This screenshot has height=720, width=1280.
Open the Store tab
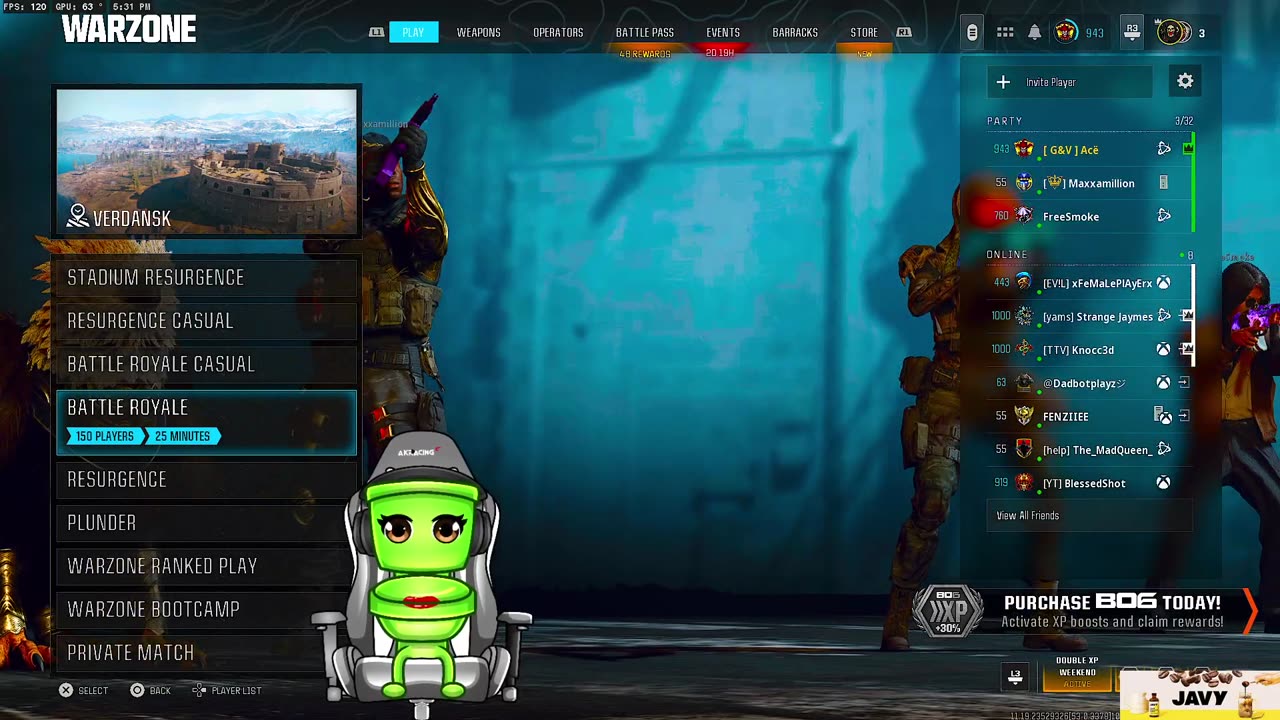pyautogui.click(x=864, y=32)
